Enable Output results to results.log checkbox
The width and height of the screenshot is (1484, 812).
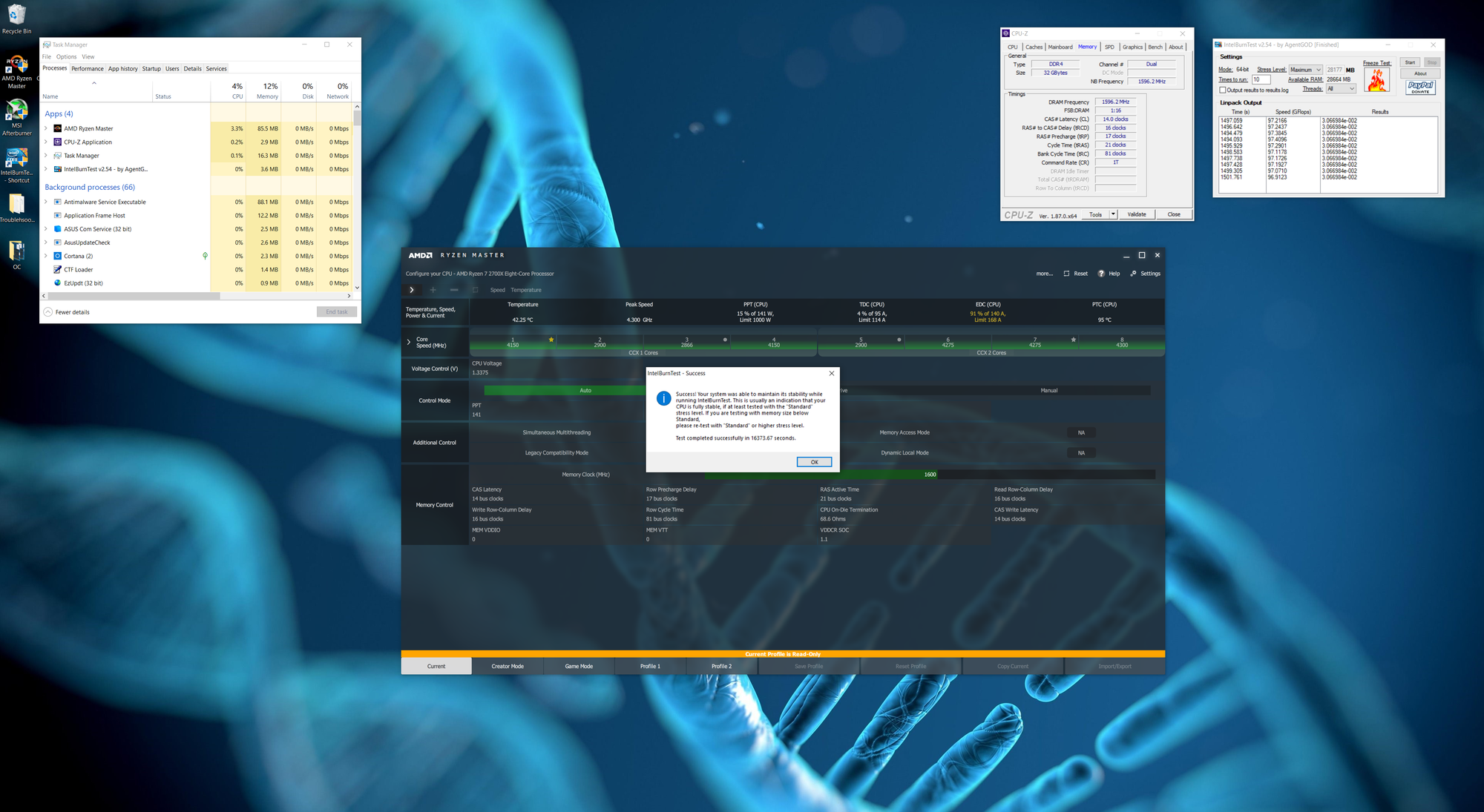[x=1223, y=90]
